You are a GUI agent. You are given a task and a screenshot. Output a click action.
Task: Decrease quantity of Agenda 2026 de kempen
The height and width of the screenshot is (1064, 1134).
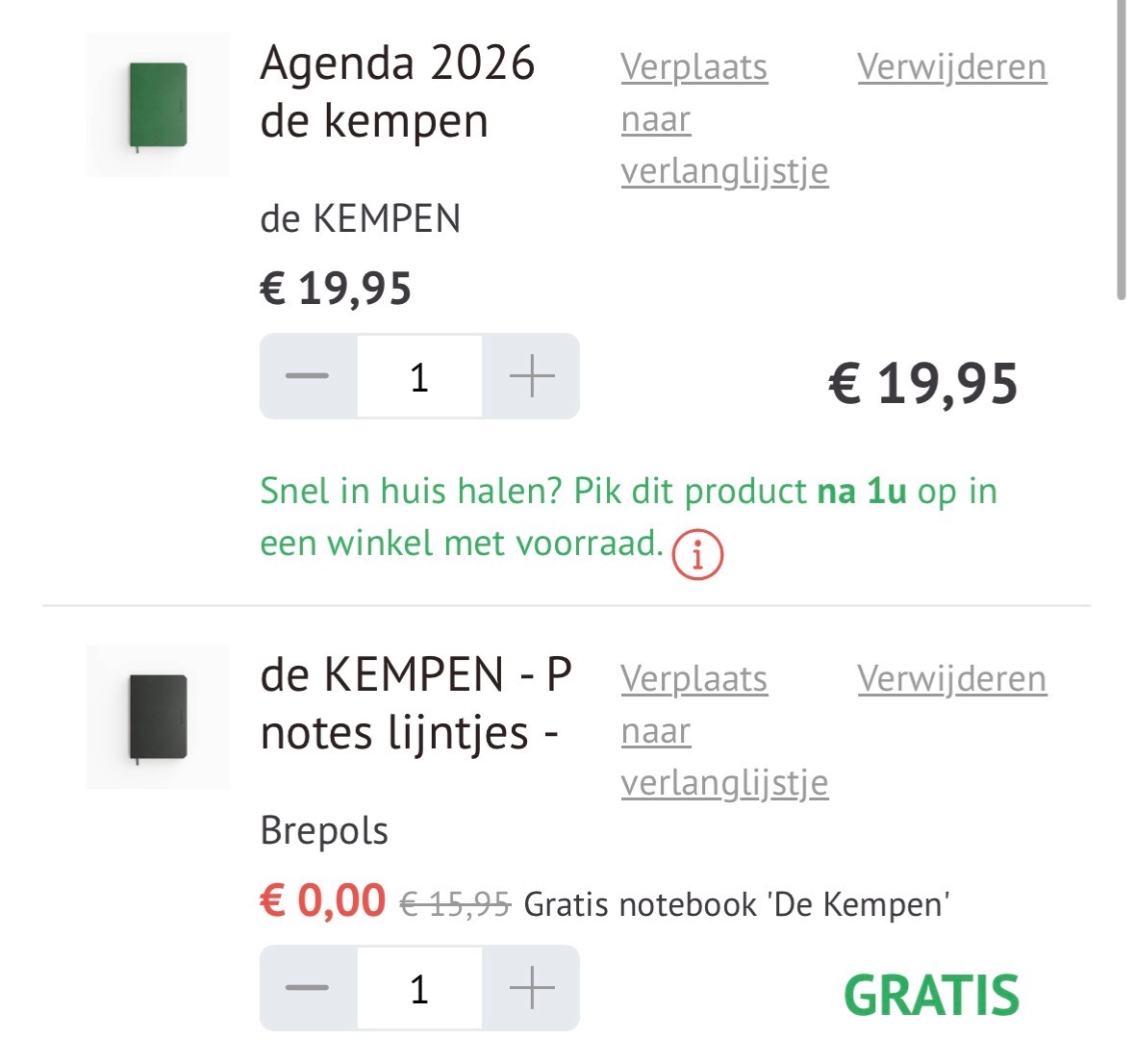coord(308,376)
